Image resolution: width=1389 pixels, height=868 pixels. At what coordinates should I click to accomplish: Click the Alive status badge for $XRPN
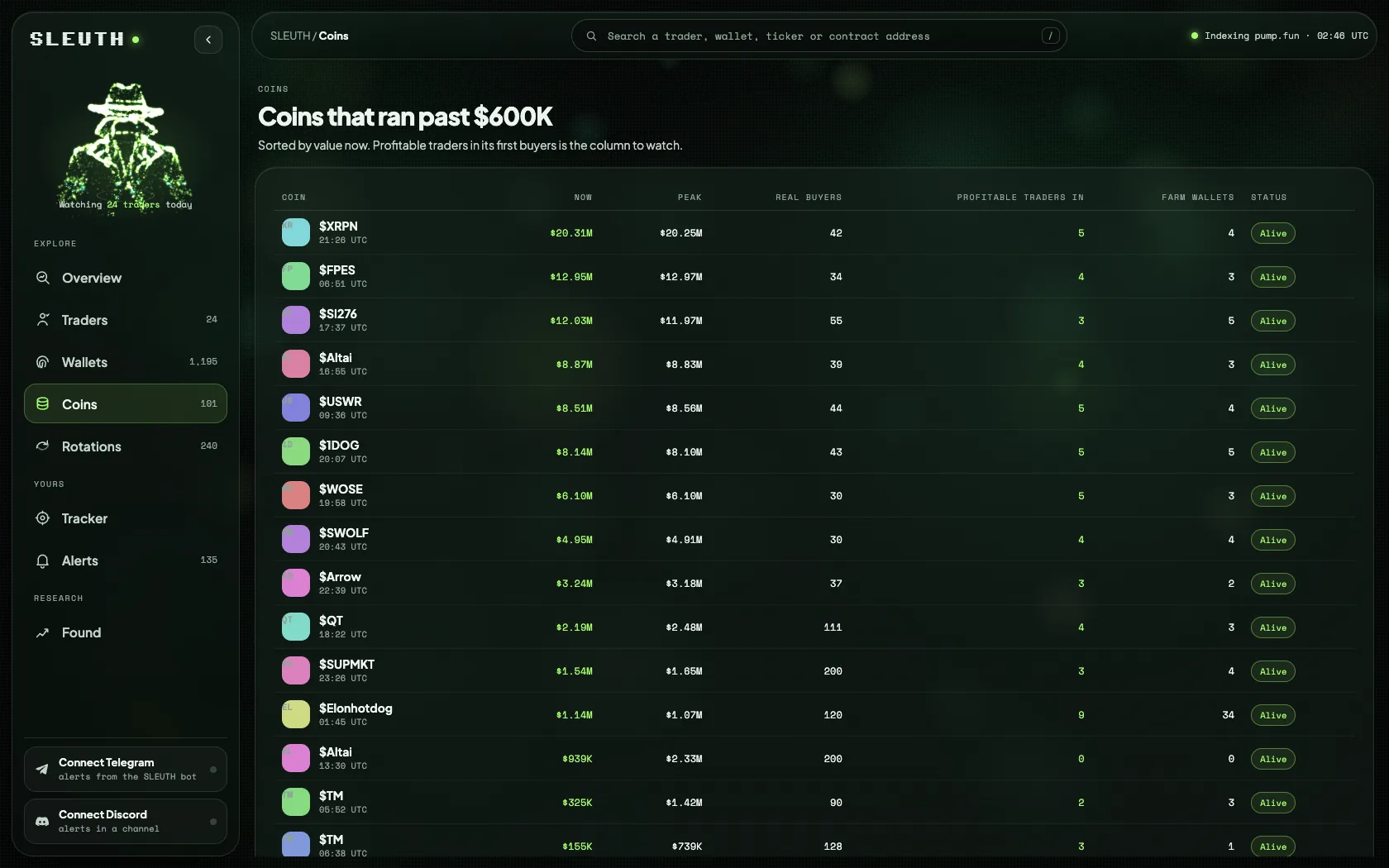click(x=1272, y=233)
